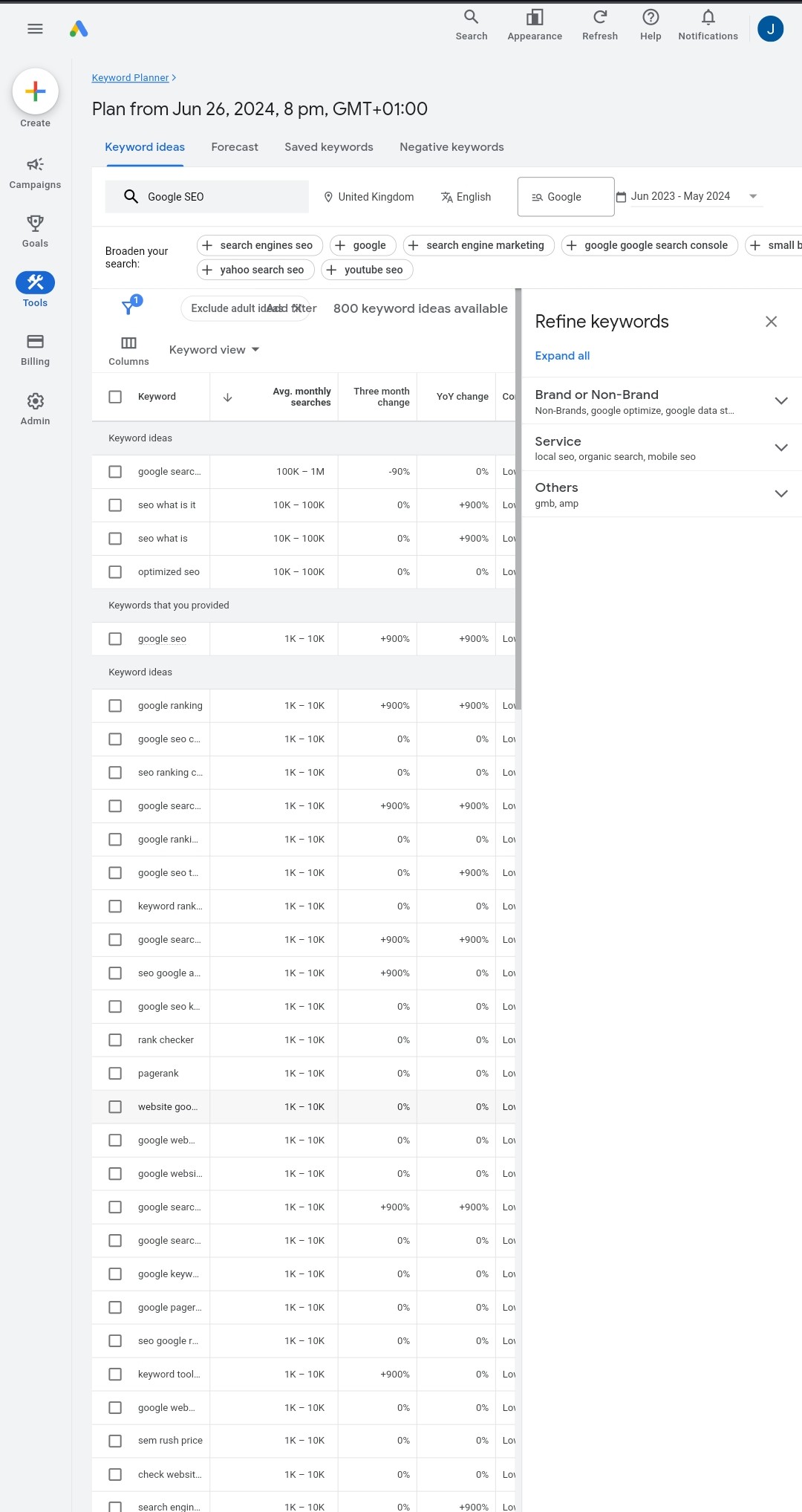Click '800 keyword ideas available' text
802x1512 pixels.
tap(420, 308)
